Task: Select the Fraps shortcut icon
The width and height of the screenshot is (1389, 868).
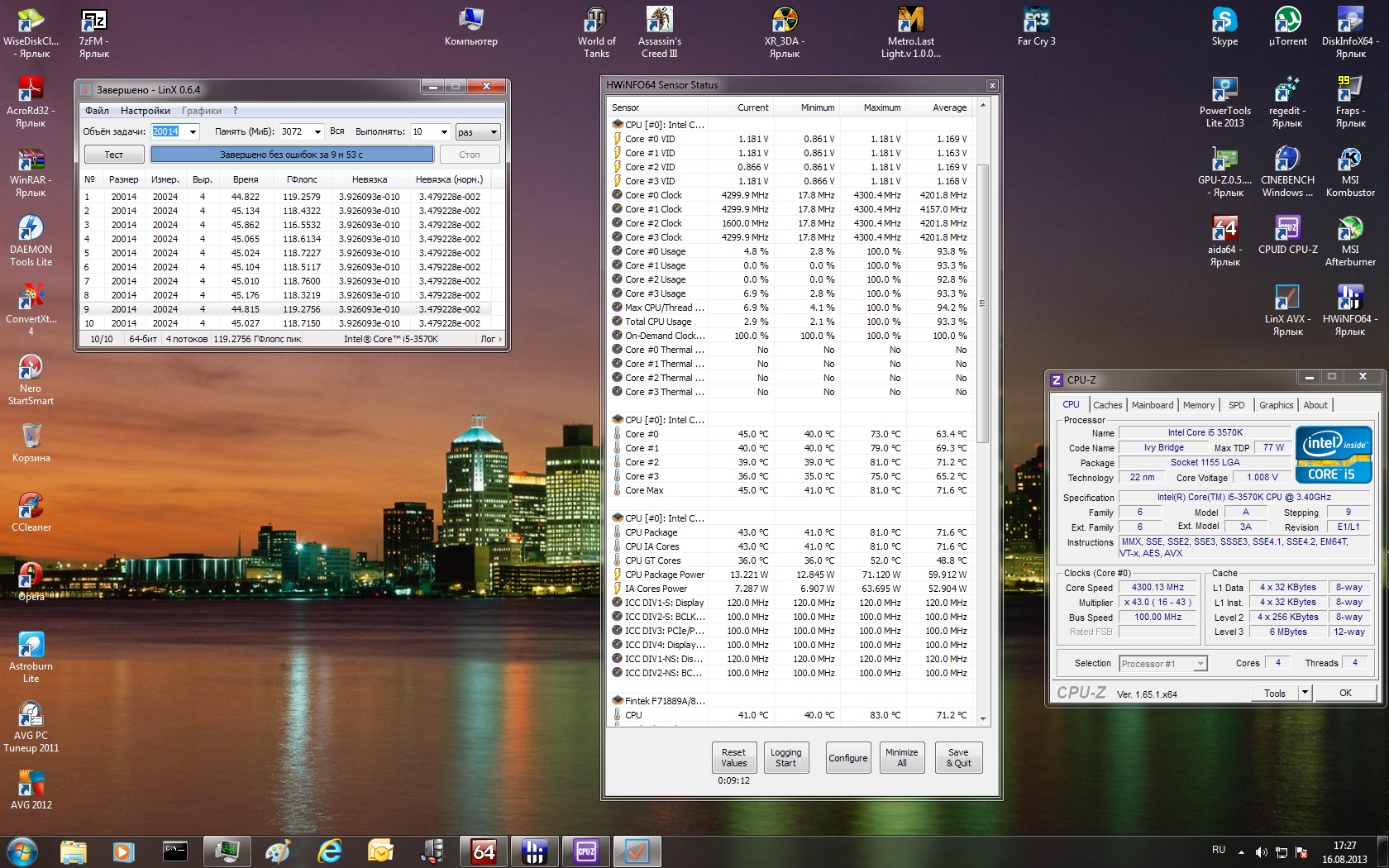Action: [x=1350, y=103]
